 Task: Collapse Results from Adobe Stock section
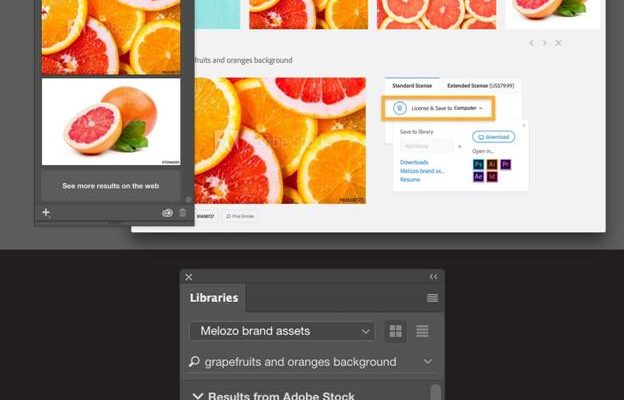[x=198, y=396]
